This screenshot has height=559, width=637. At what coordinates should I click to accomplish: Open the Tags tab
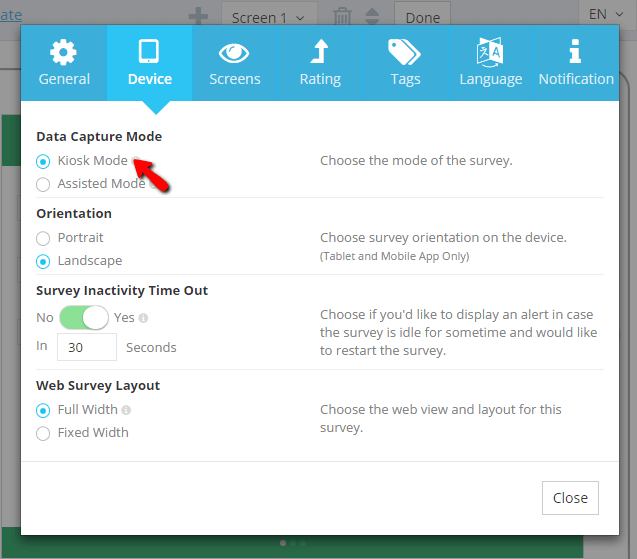tap(405, 63)
